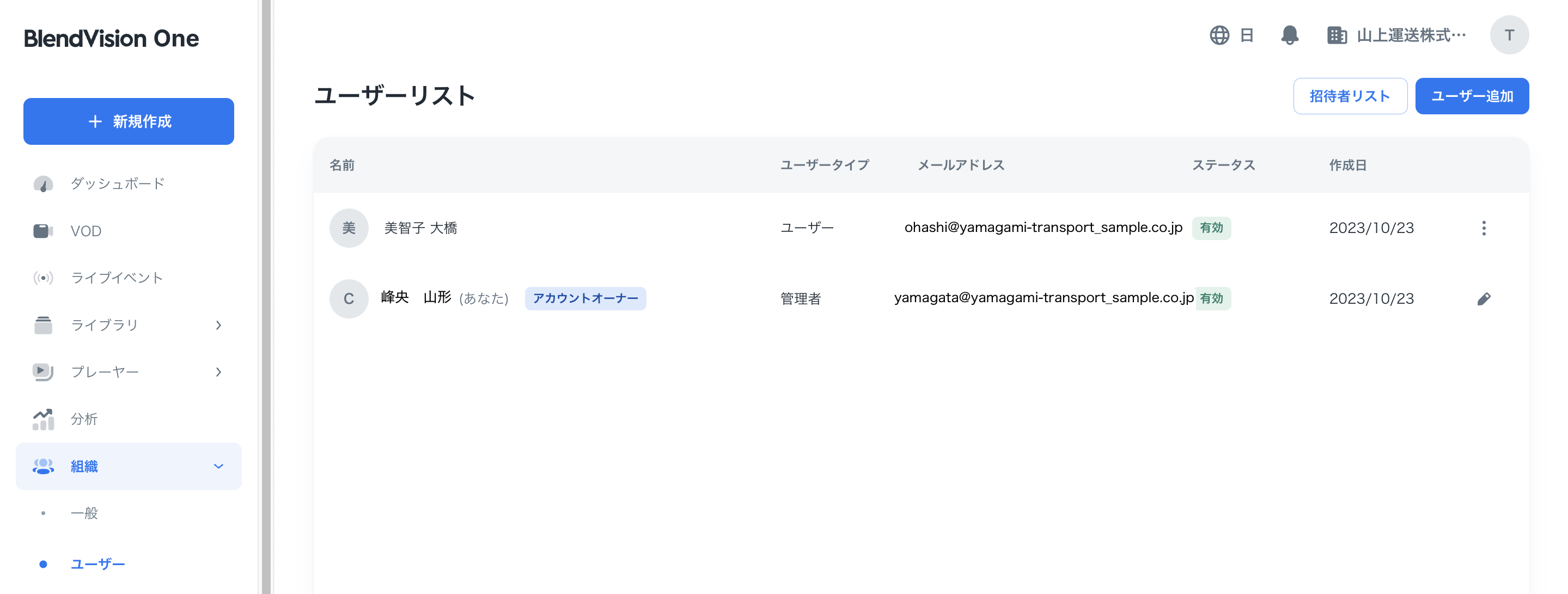Image resolution: width=1568 pixels, height=594 pixels.
Task: Select the 一般 sub-menu item
Action: (83, 513)
